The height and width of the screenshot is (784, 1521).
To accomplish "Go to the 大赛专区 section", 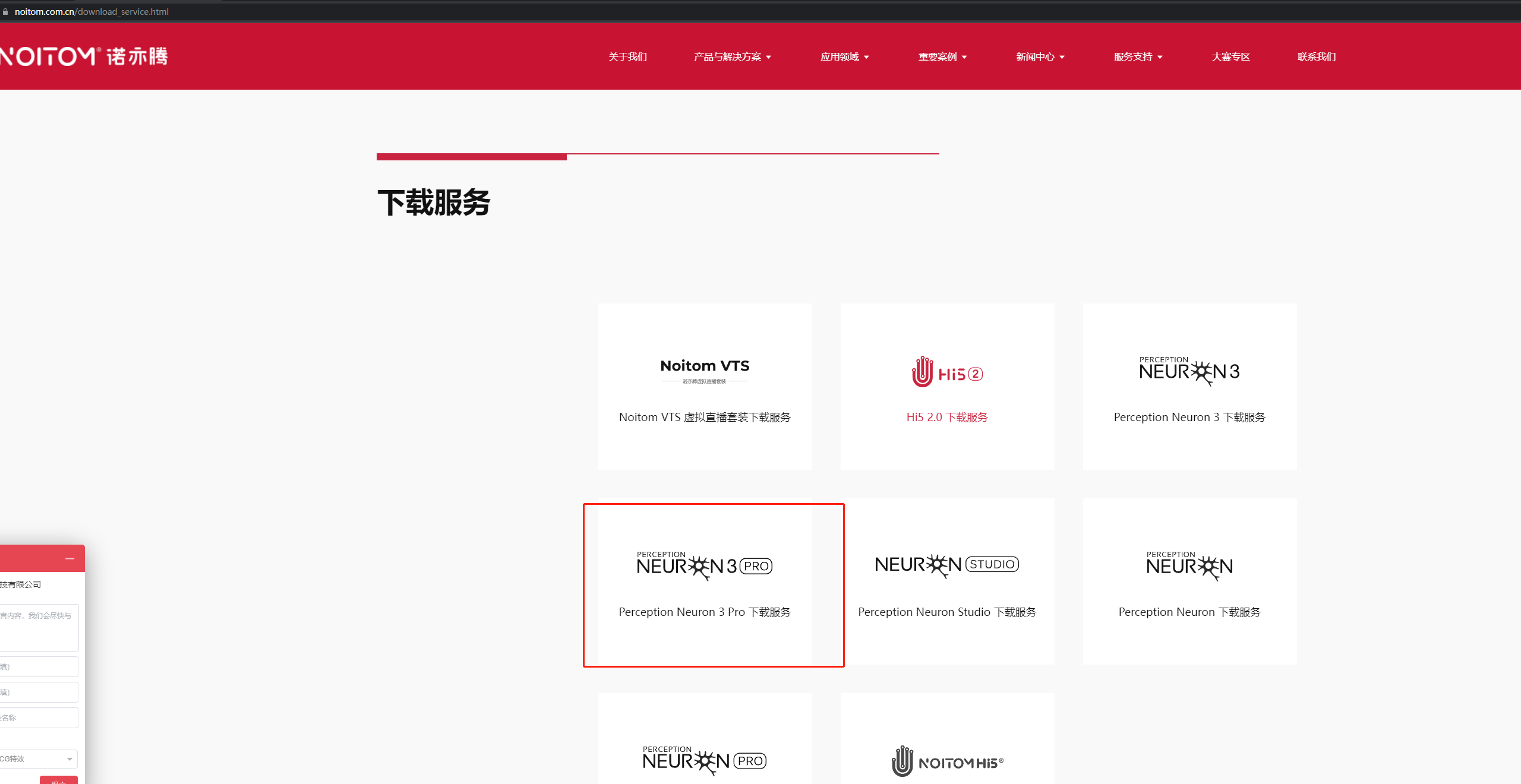I will (1230, 56).
